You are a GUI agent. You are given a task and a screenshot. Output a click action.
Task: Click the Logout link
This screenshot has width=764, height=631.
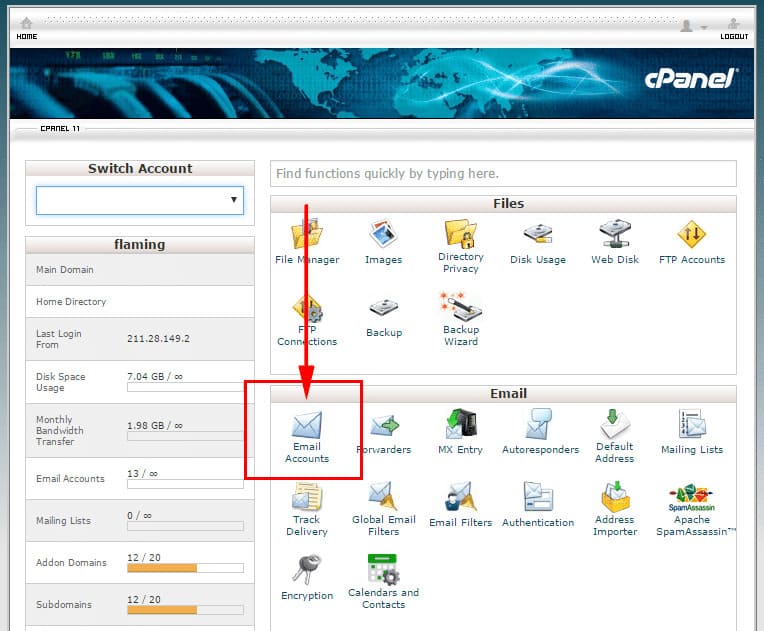733,29
